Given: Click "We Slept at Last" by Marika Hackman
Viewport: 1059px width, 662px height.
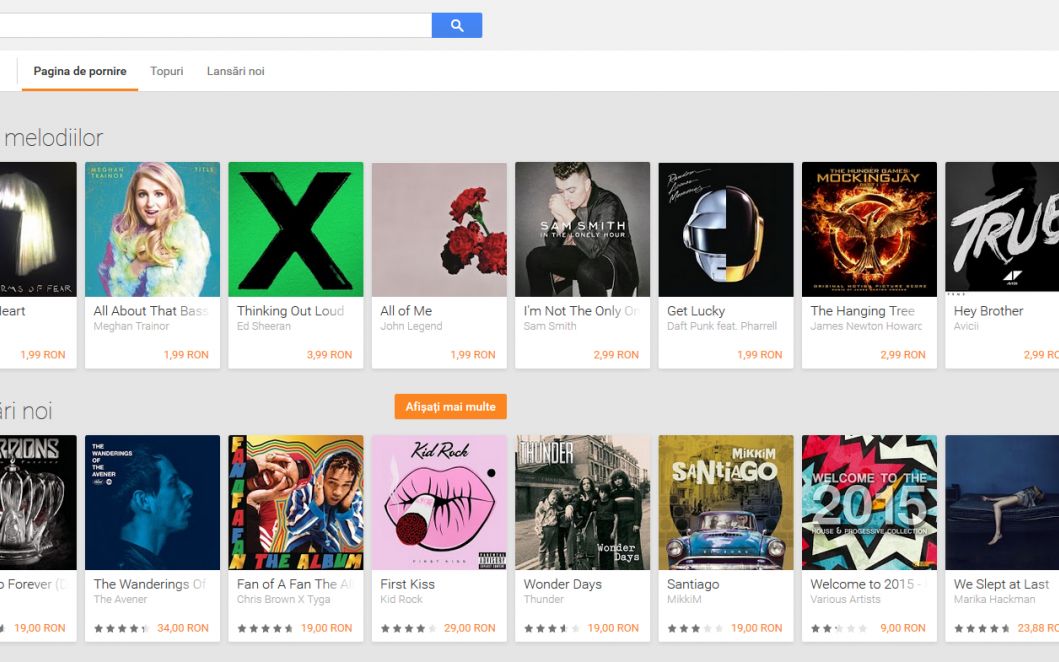Looking at the screenshot, I should click(x=1000, y=501).
